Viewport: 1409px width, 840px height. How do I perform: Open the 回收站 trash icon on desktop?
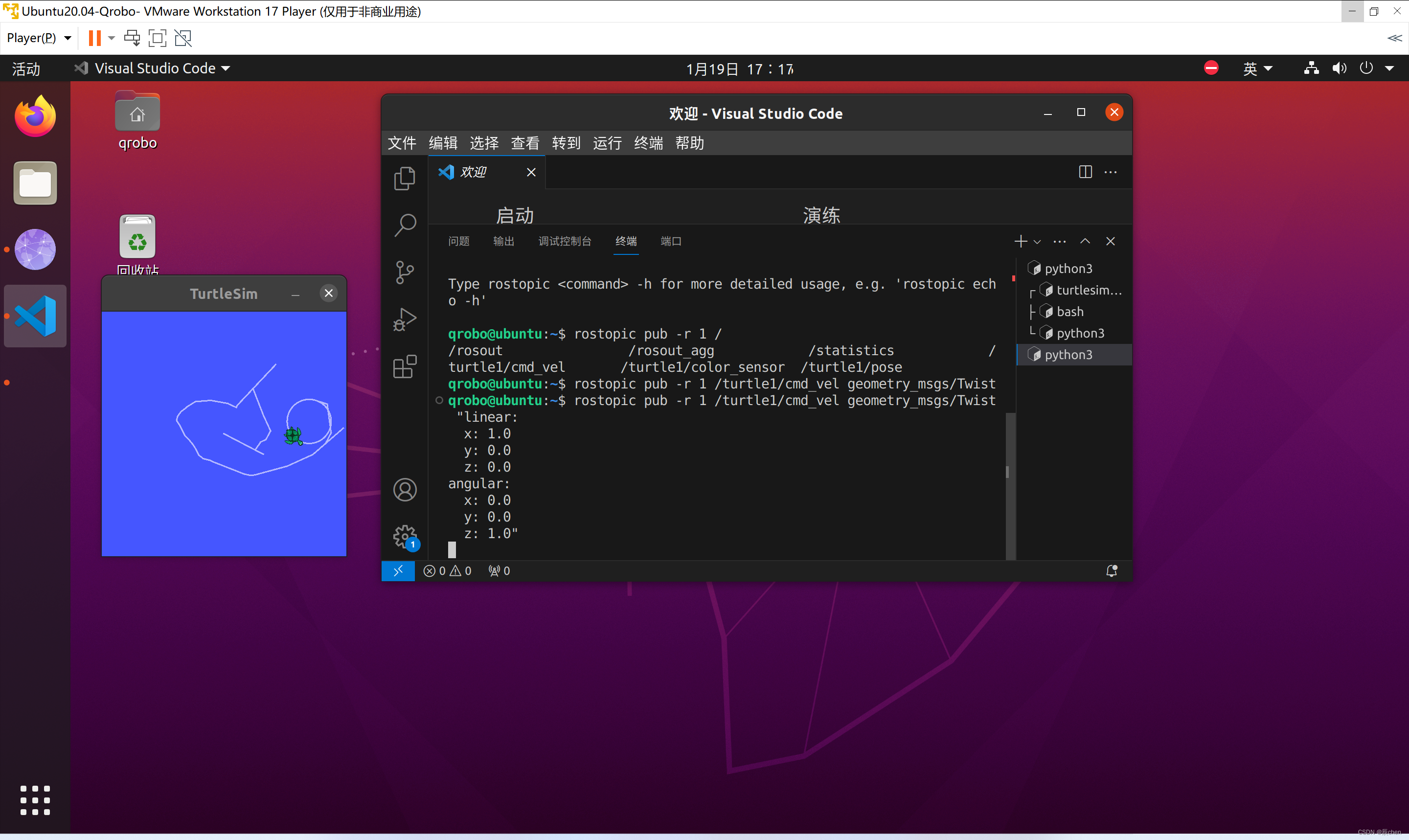[x=137, y=245]
